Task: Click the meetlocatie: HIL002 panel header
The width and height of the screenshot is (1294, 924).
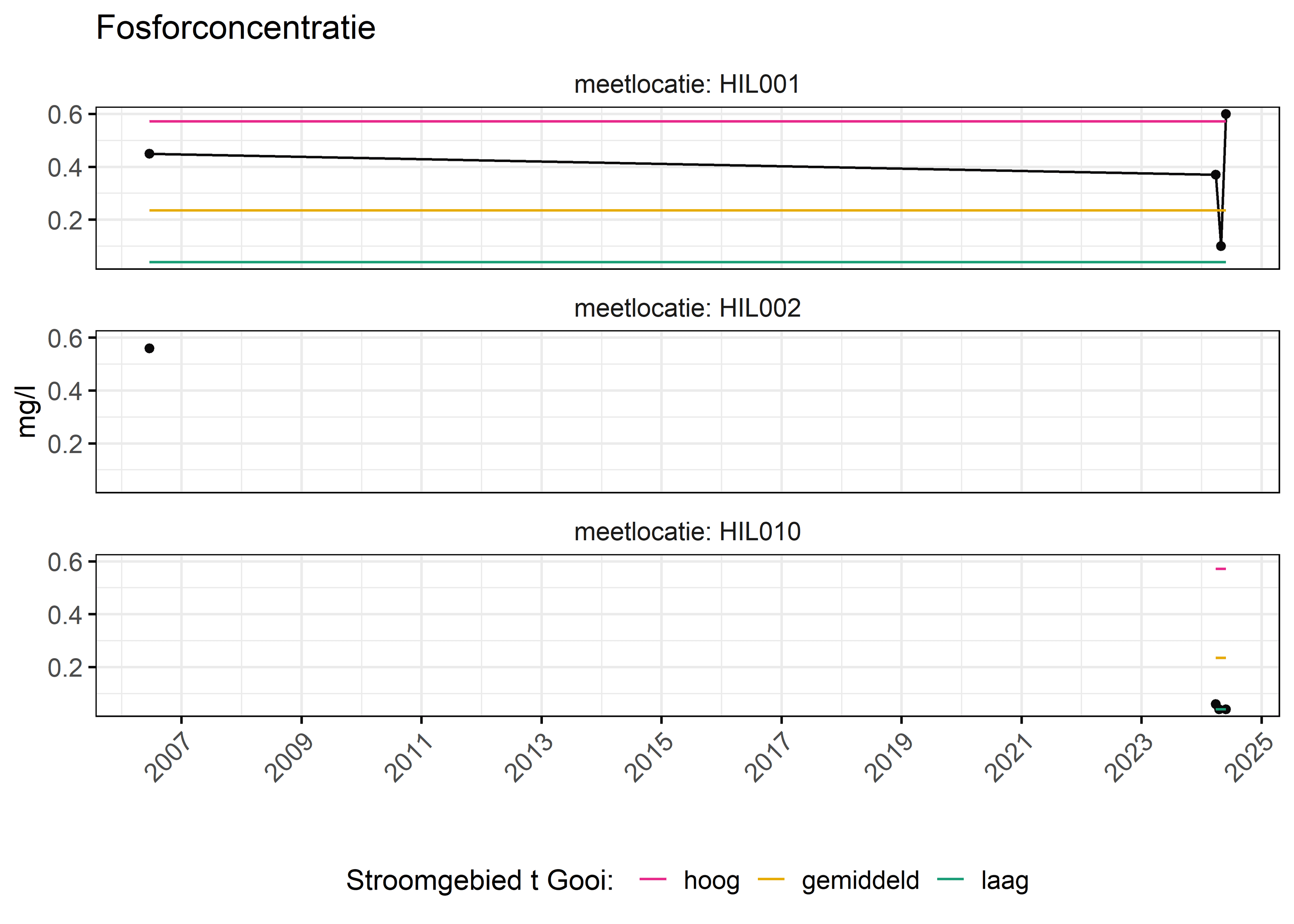Action: (x=687, y=308)
